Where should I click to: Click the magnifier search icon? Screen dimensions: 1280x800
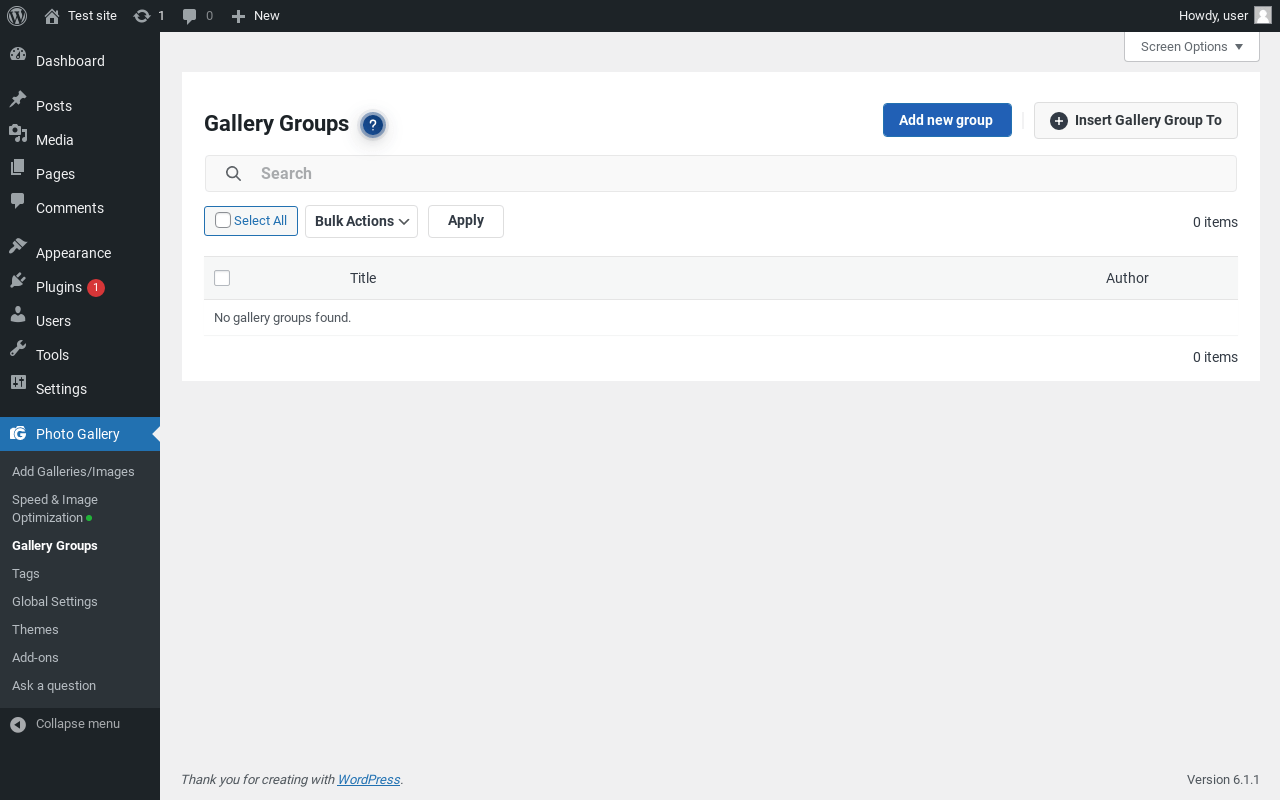coord(233,174)
